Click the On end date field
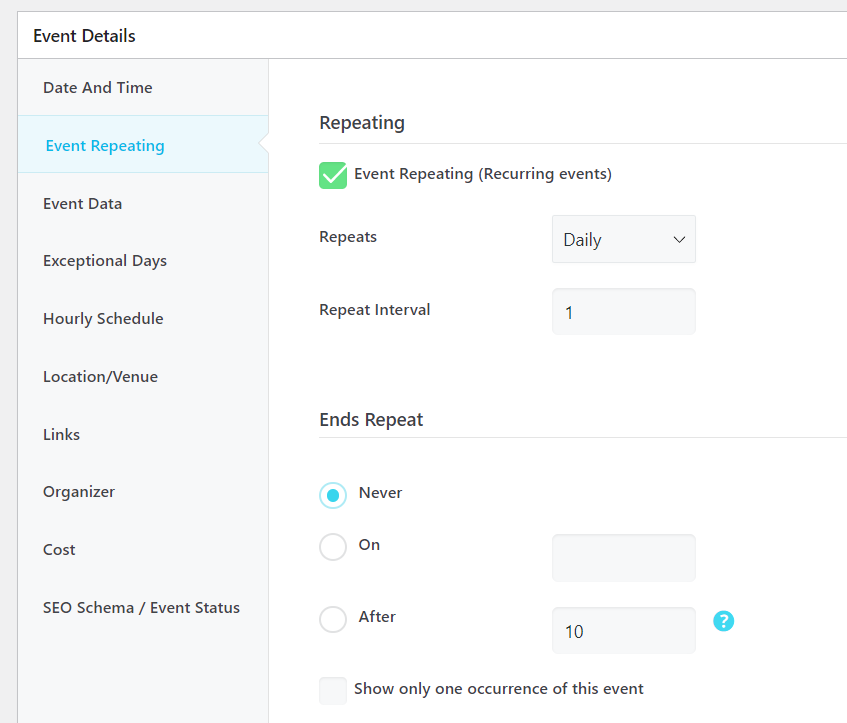This screenshot has width=847, height=723. [x=623, y=558]
